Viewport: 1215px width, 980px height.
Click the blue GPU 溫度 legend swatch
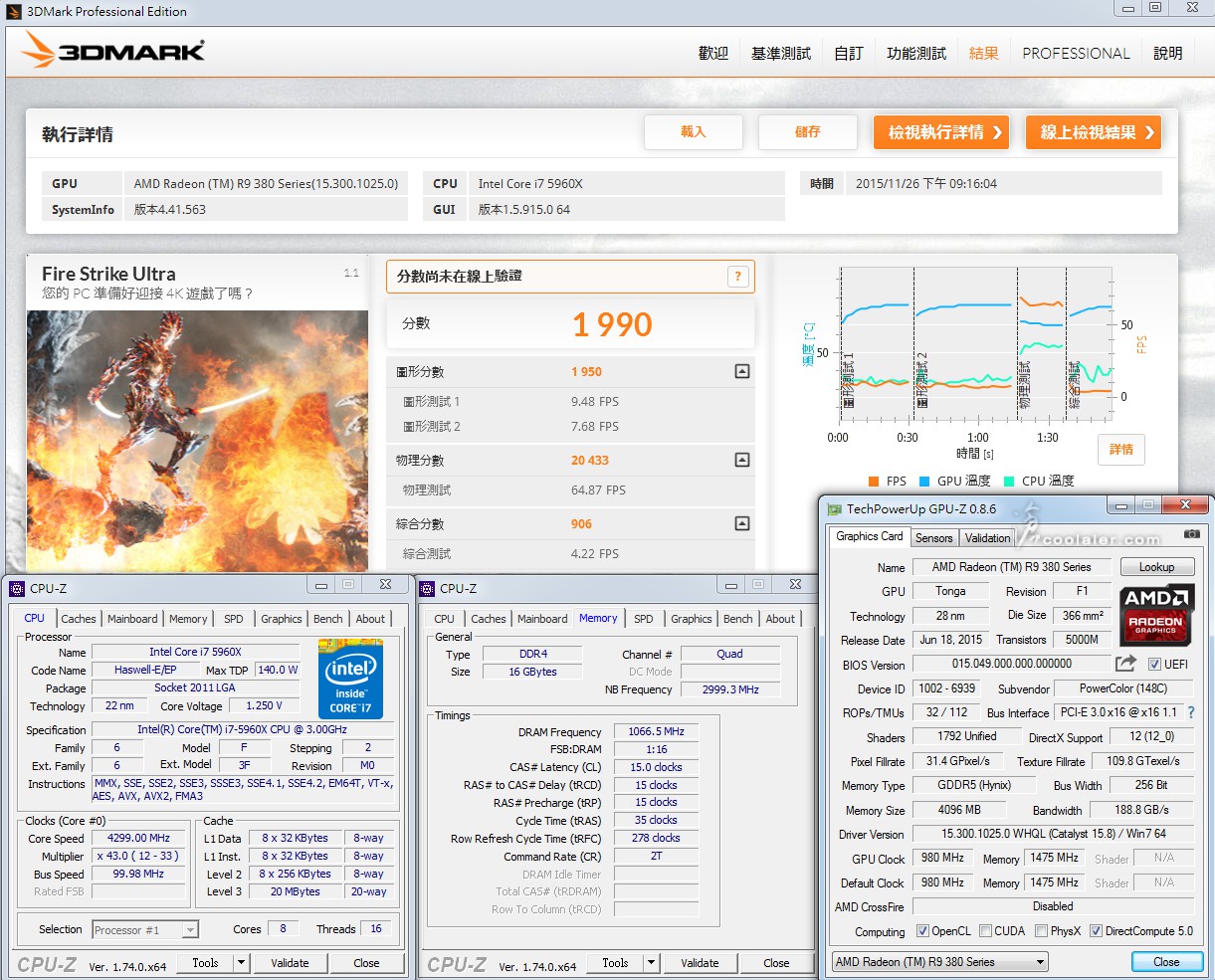(x=924, y=482)
